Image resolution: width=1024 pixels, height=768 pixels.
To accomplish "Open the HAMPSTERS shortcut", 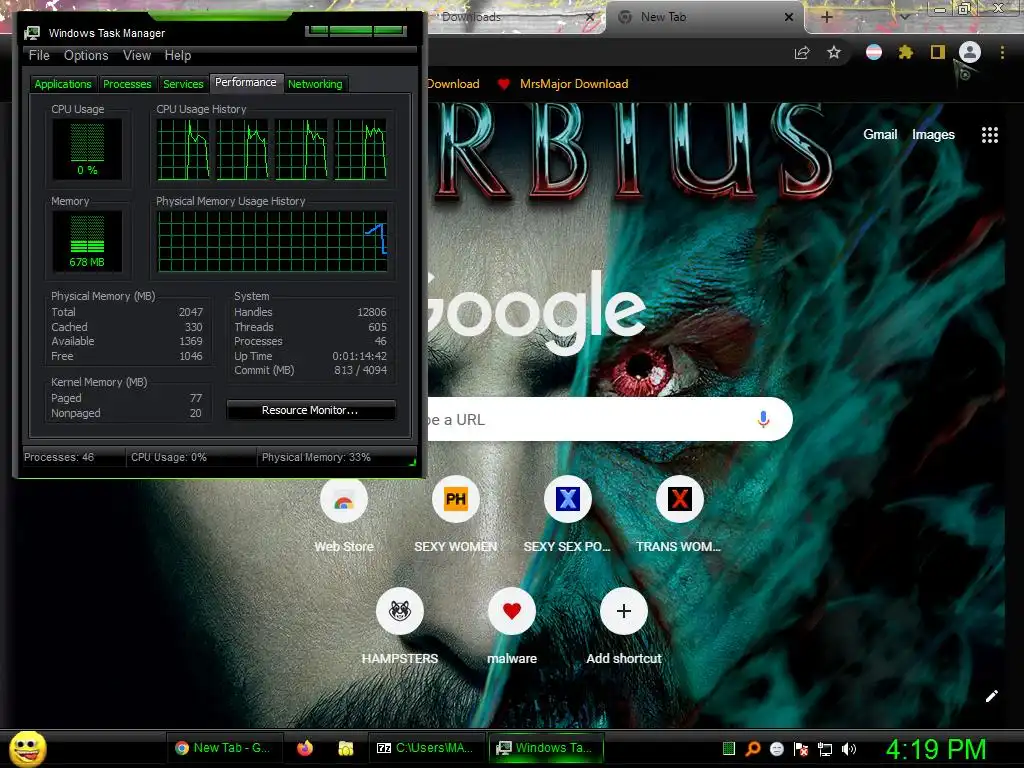I will pyautogui.click(x=400, y=611).
